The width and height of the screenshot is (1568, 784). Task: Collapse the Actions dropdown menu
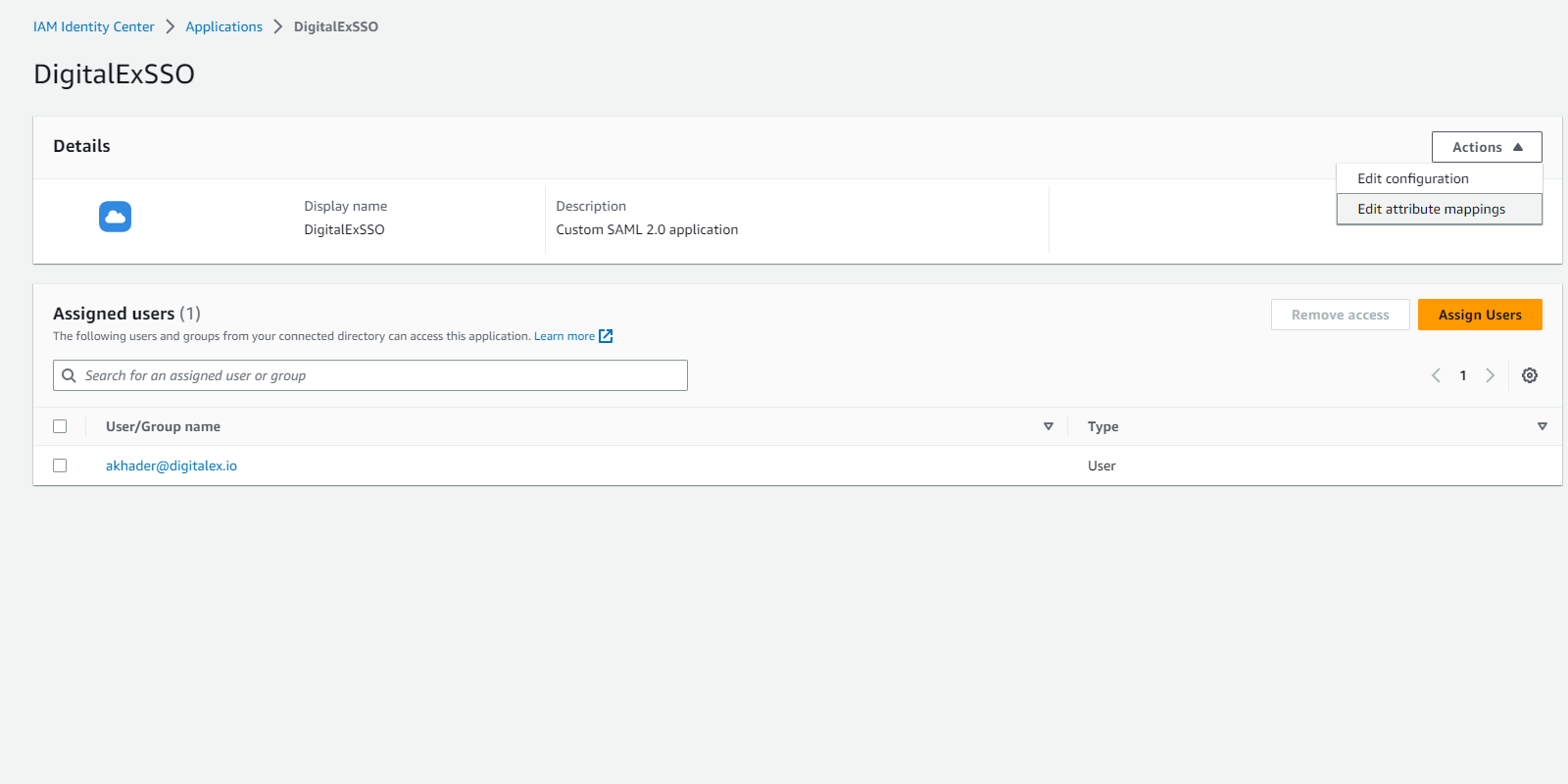pos(1486,147)
